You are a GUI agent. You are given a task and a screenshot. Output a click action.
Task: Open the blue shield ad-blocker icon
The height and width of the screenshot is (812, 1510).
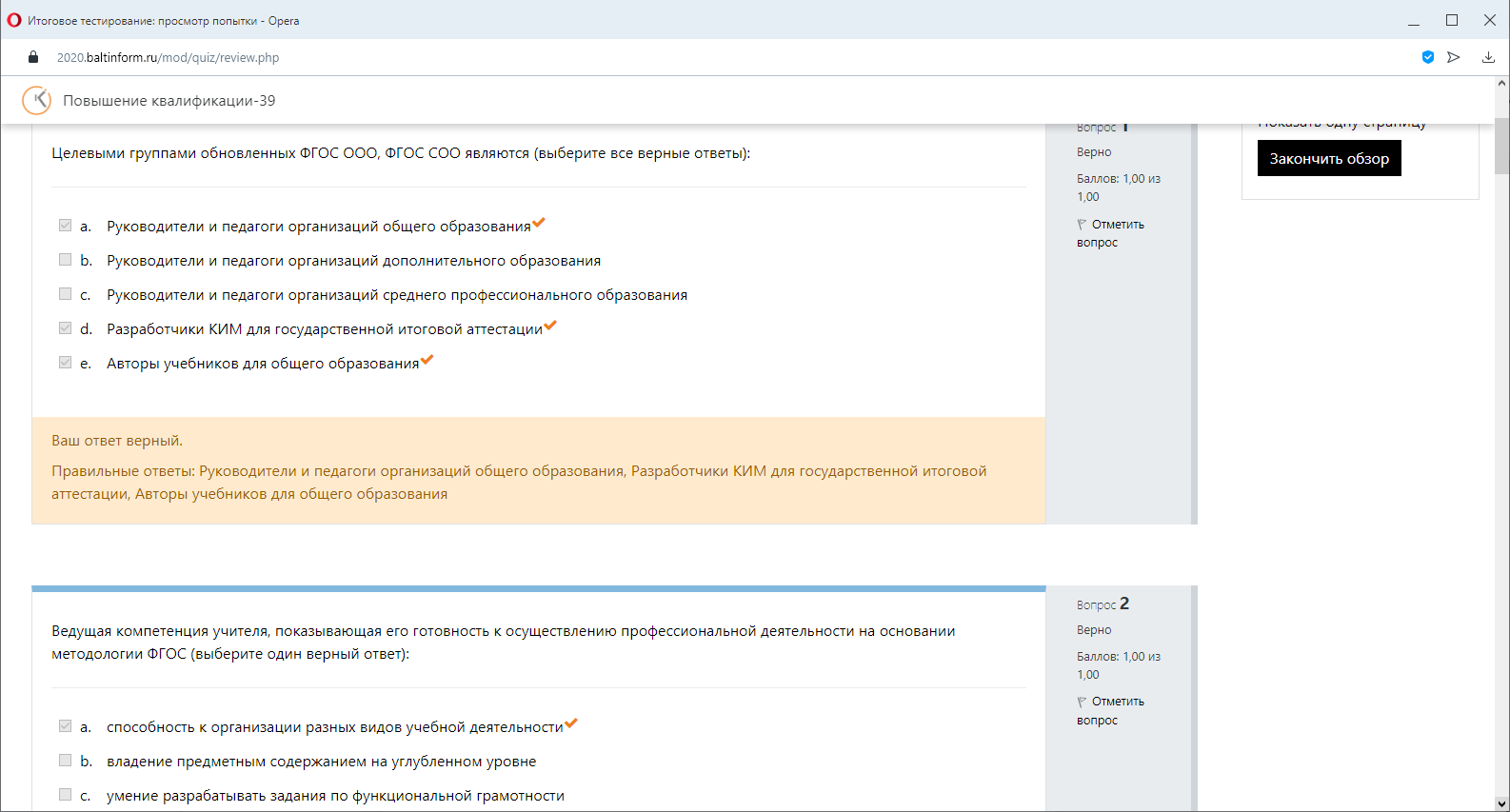click(1428, 57)
